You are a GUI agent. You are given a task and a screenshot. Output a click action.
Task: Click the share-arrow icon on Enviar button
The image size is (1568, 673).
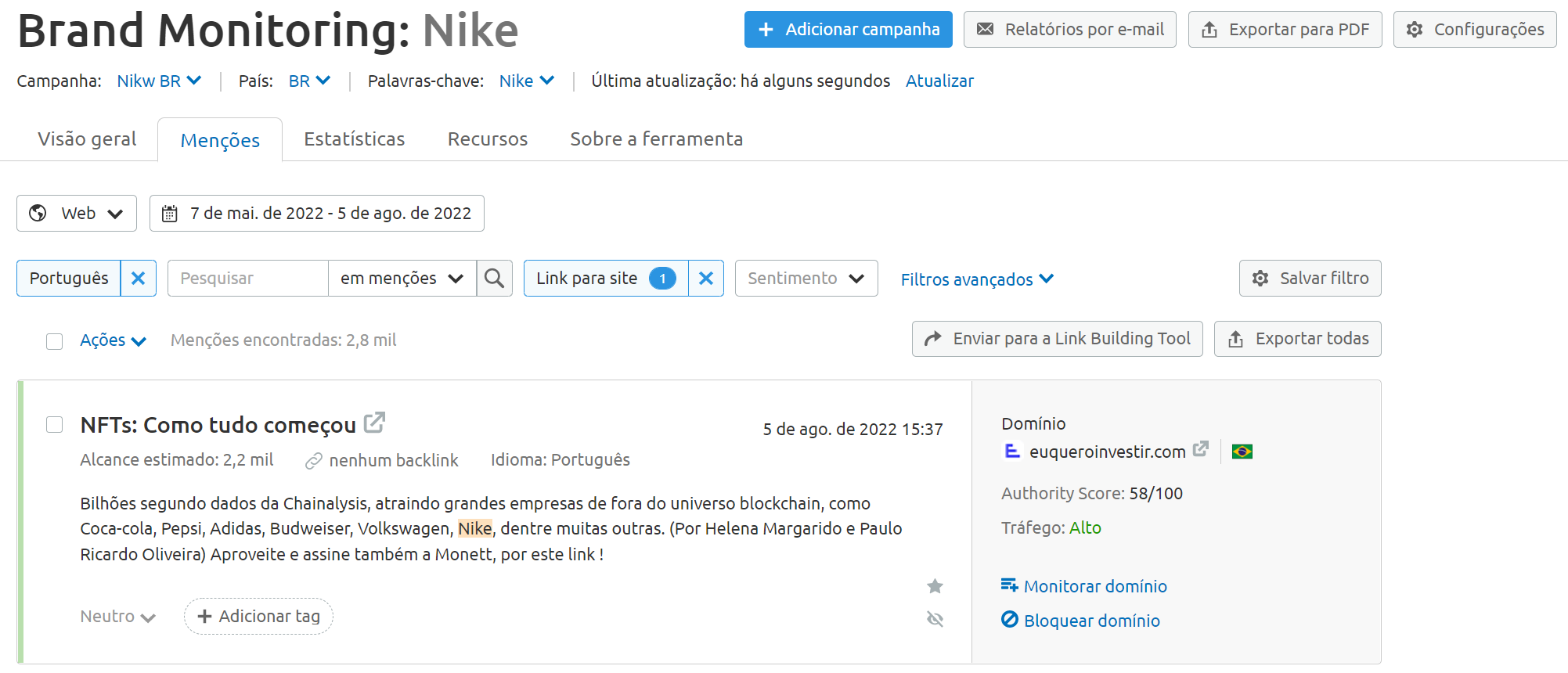932,338
